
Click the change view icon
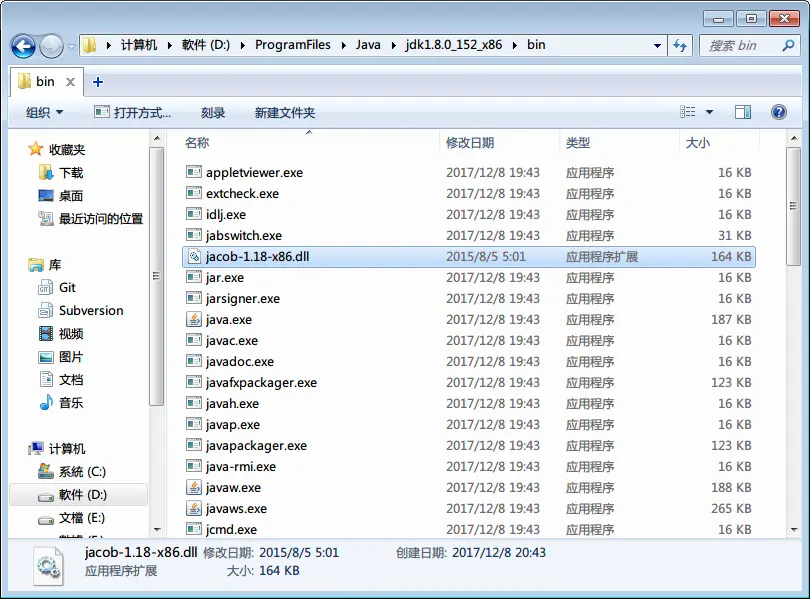688,112
